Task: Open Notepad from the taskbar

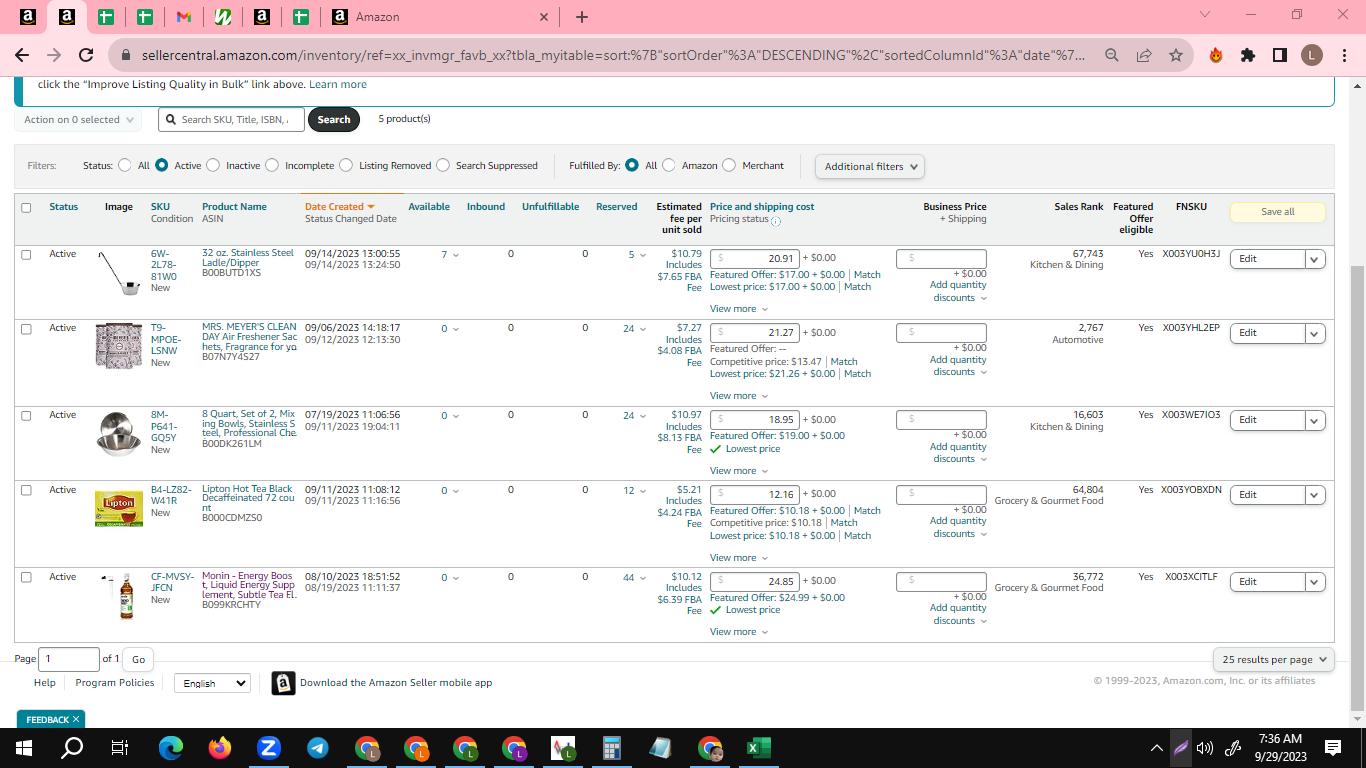Action: click(x=661, y=747)
